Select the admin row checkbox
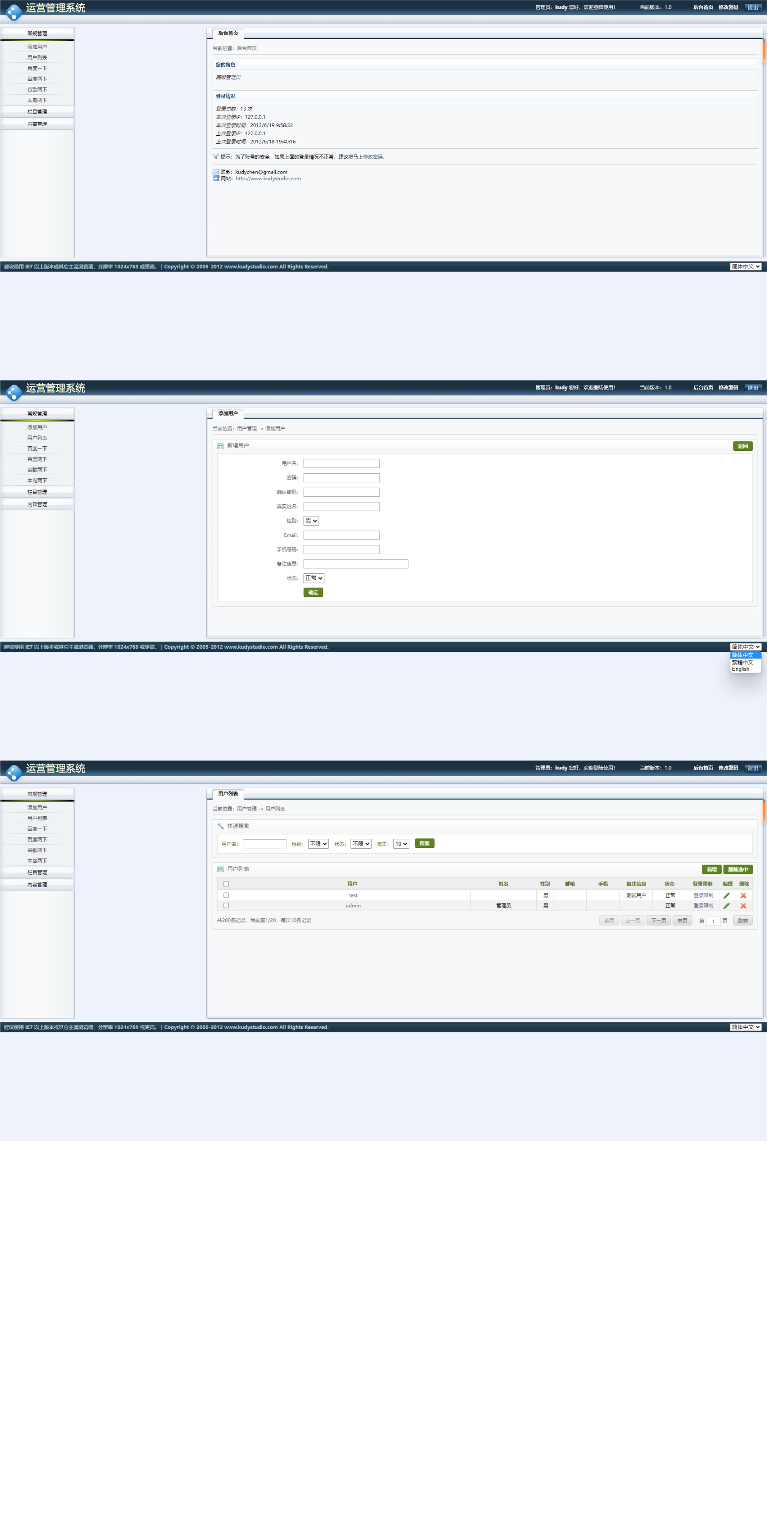The image size is (784, 1516). (x=226, y=906)
